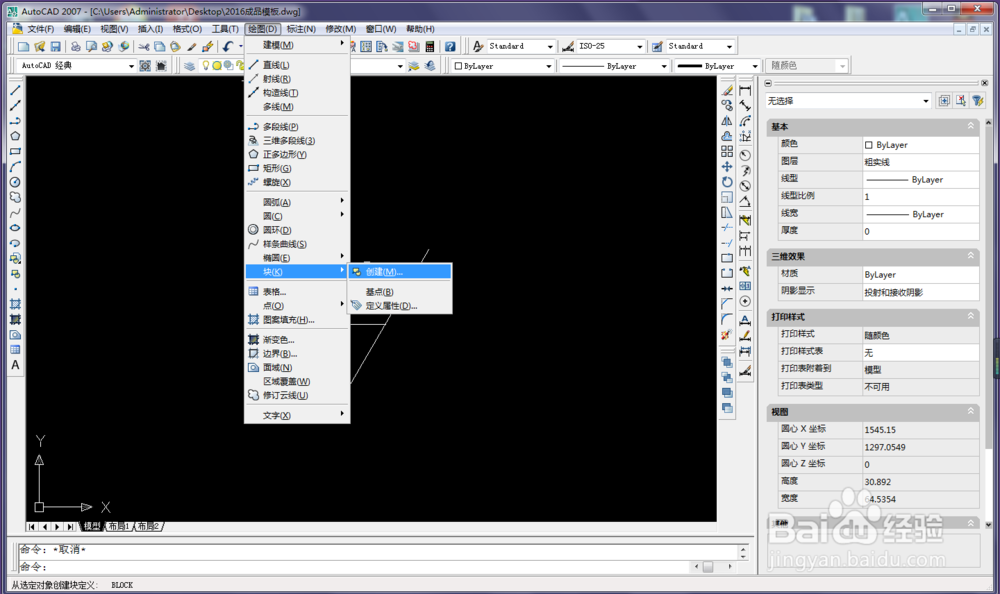Click the properties panel scroll down arrow
This screenshot has height=594, width=1000.
(989, 524)
